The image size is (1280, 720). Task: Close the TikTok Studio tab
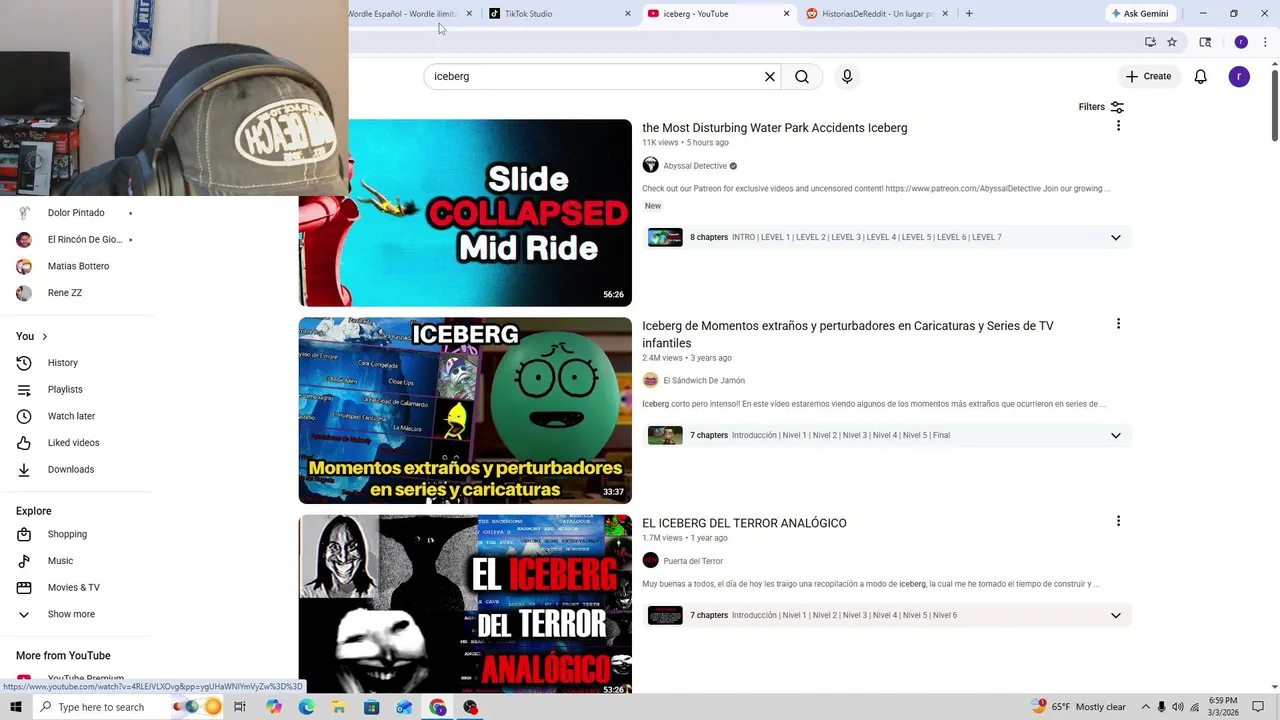click(x=628, y=14)
